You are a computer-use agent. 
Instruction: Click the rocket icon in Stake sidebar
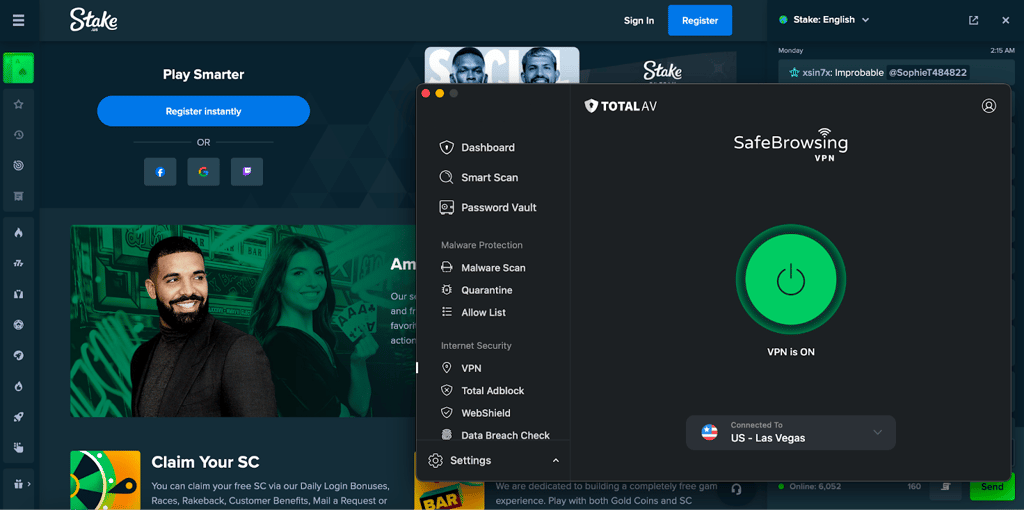(19, 417)
